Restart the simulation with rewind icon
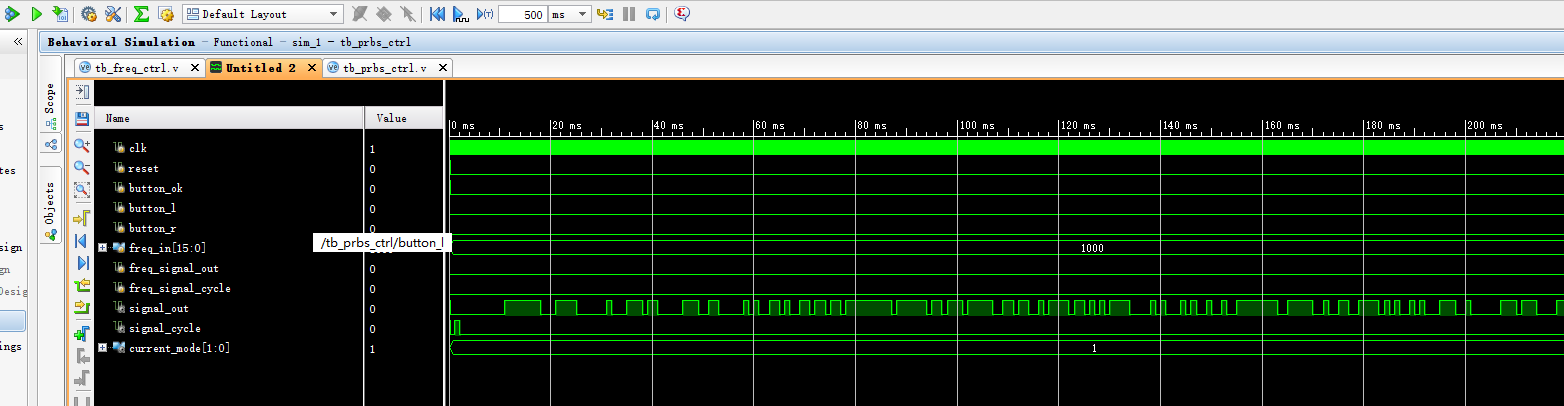Screen dimensions: 1564x406 click(437, 14)
